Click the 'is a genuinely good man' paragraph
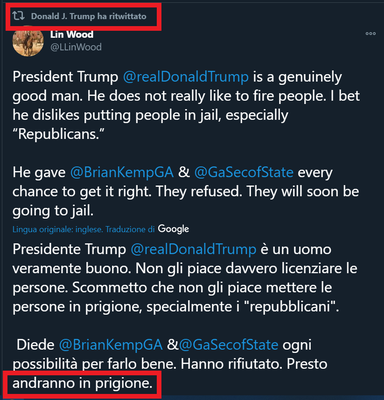This screenshot has width=384, height=400. coord(186,105)
